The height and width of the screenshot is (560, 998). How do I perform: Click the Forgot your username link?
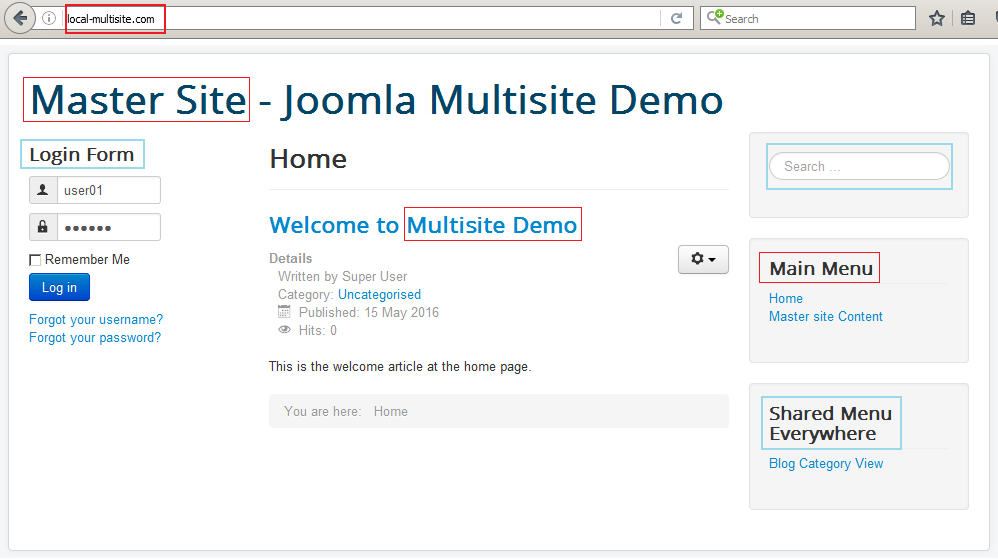tap(96, 319)
